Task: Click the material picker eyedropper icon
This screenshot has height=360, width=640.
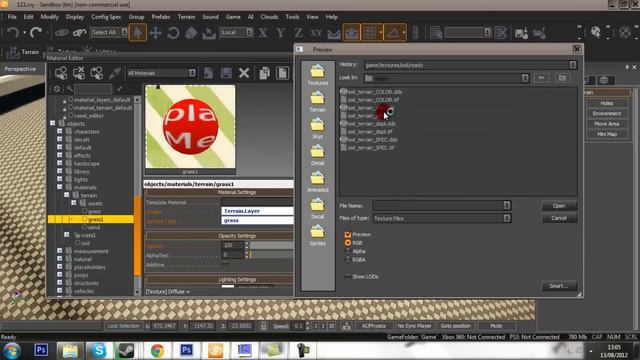Action: pos(114,73)
